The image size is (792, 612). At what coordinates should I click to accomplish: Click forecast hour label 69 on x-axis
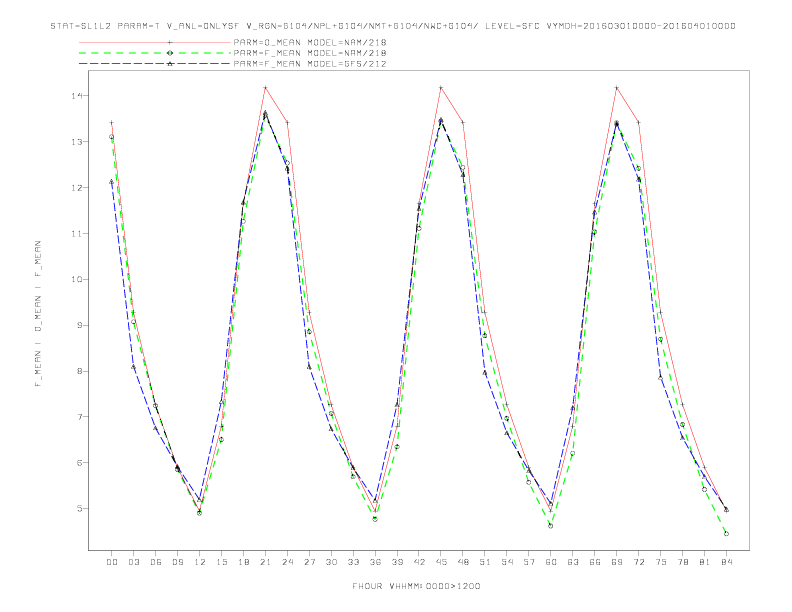pos(617,562)
